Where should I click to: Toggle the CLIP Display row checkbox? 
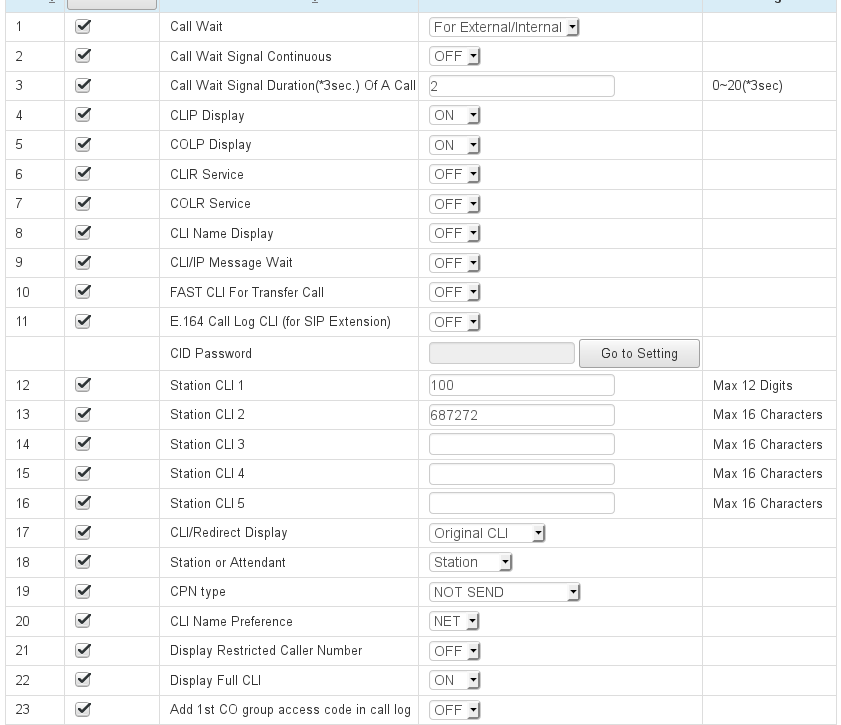pos(84,115)
